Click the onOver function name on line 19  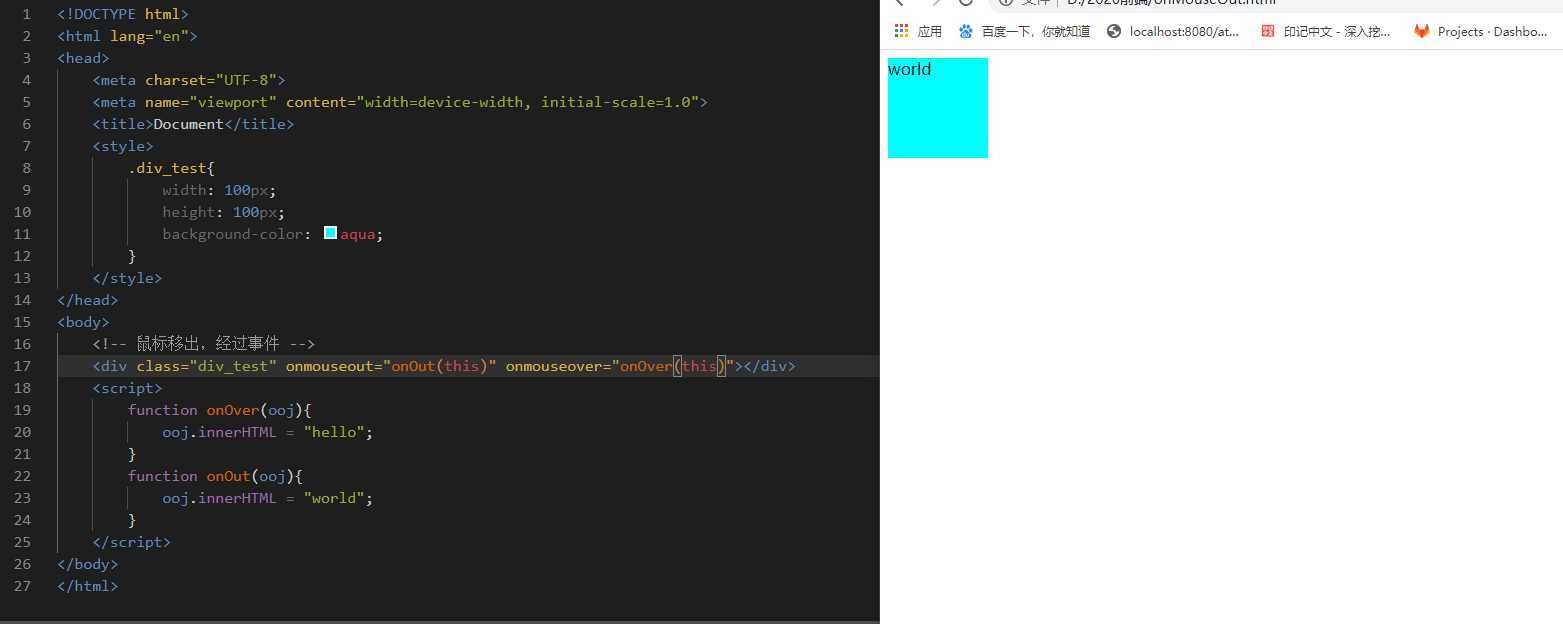click(x=233, y=410)
